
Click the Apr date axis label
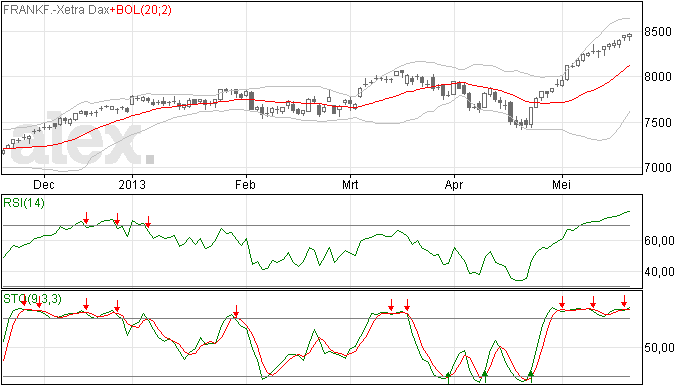(x=454, y=184)
